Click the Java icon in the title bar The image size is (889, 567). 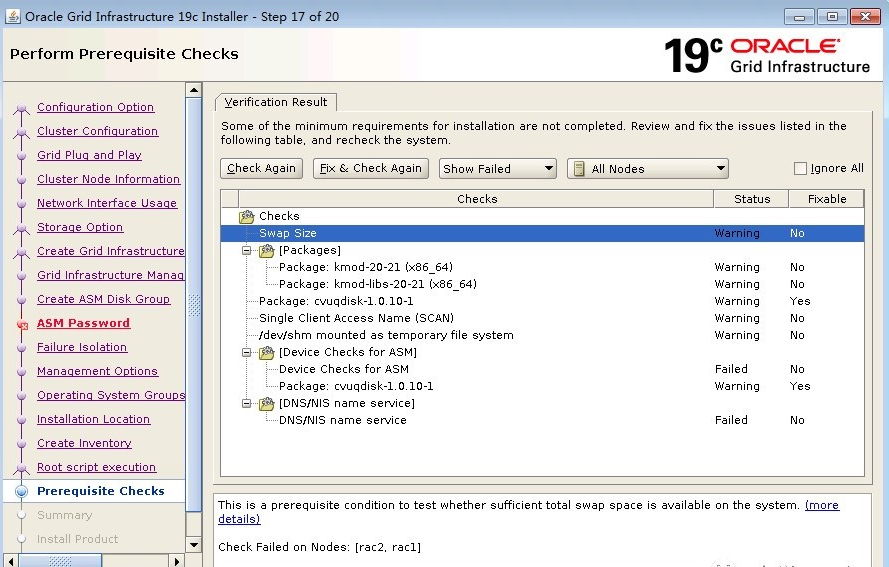(12, 16)
